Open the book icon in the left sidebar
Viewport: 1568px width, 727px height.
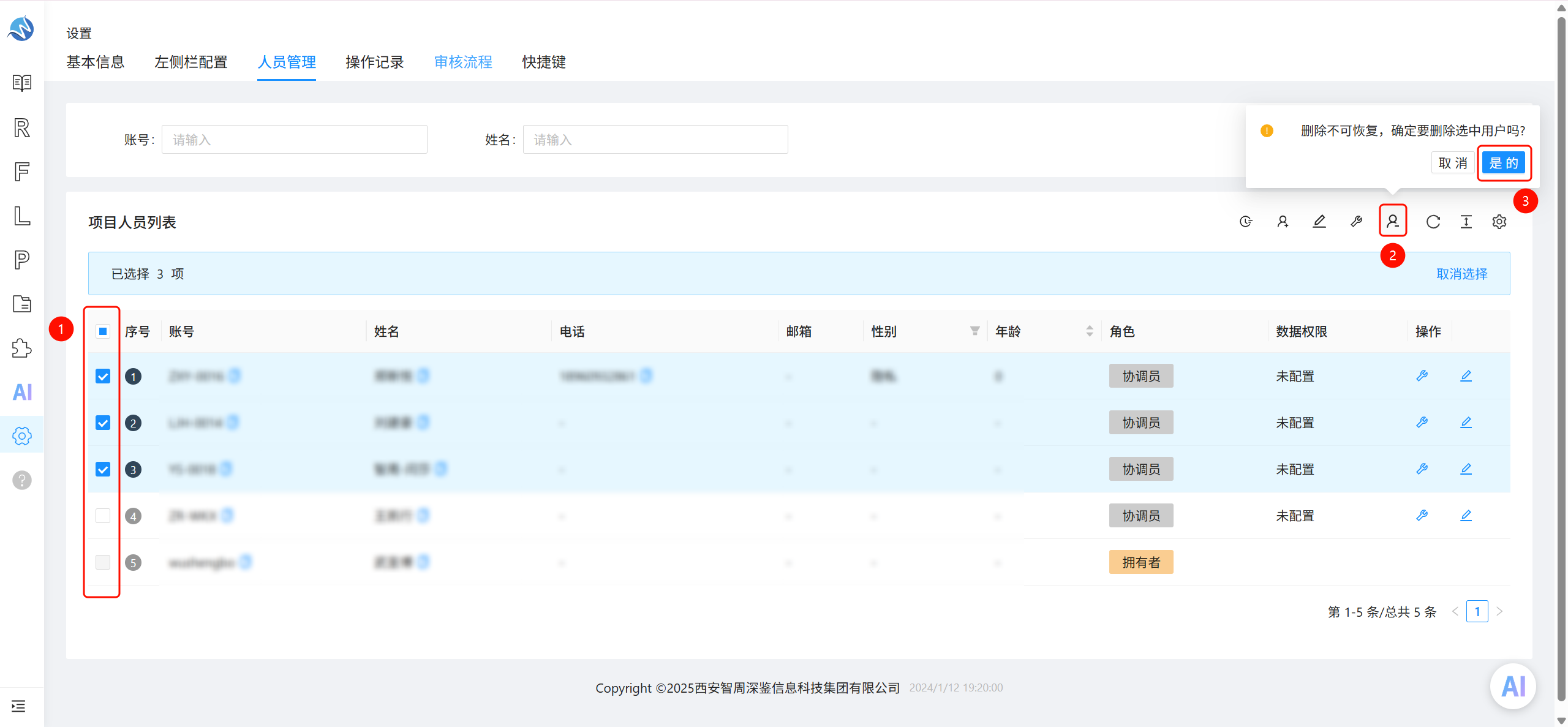[22, 83]
